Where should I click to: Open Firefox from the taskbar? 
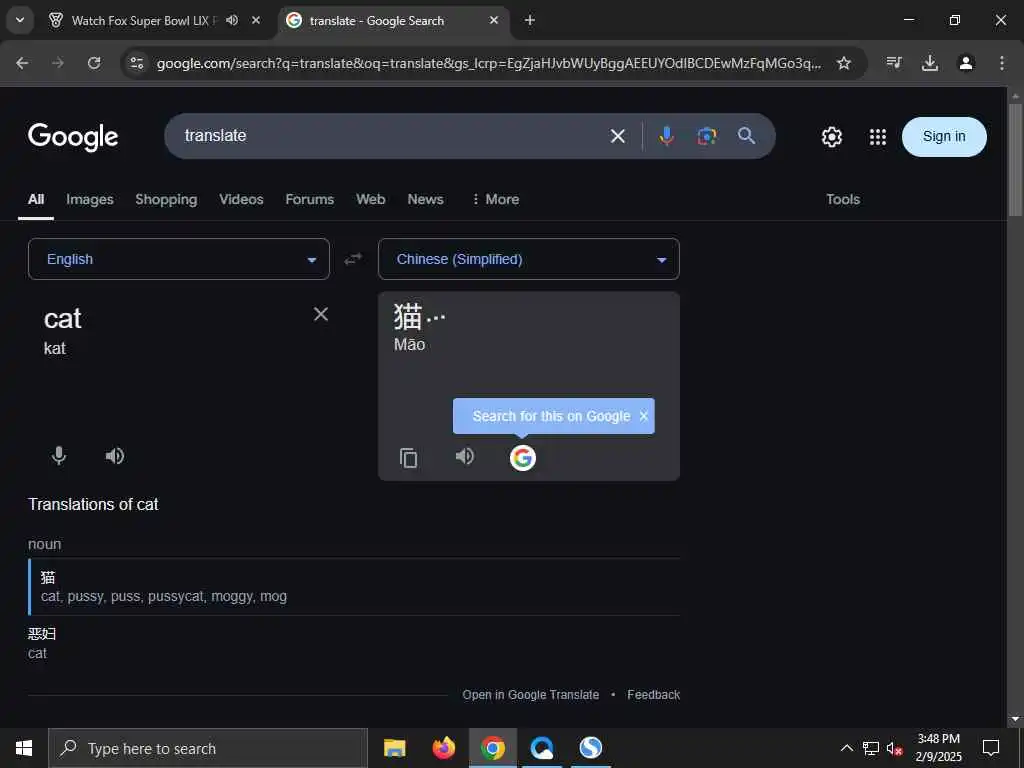click(x=443, y=748)
